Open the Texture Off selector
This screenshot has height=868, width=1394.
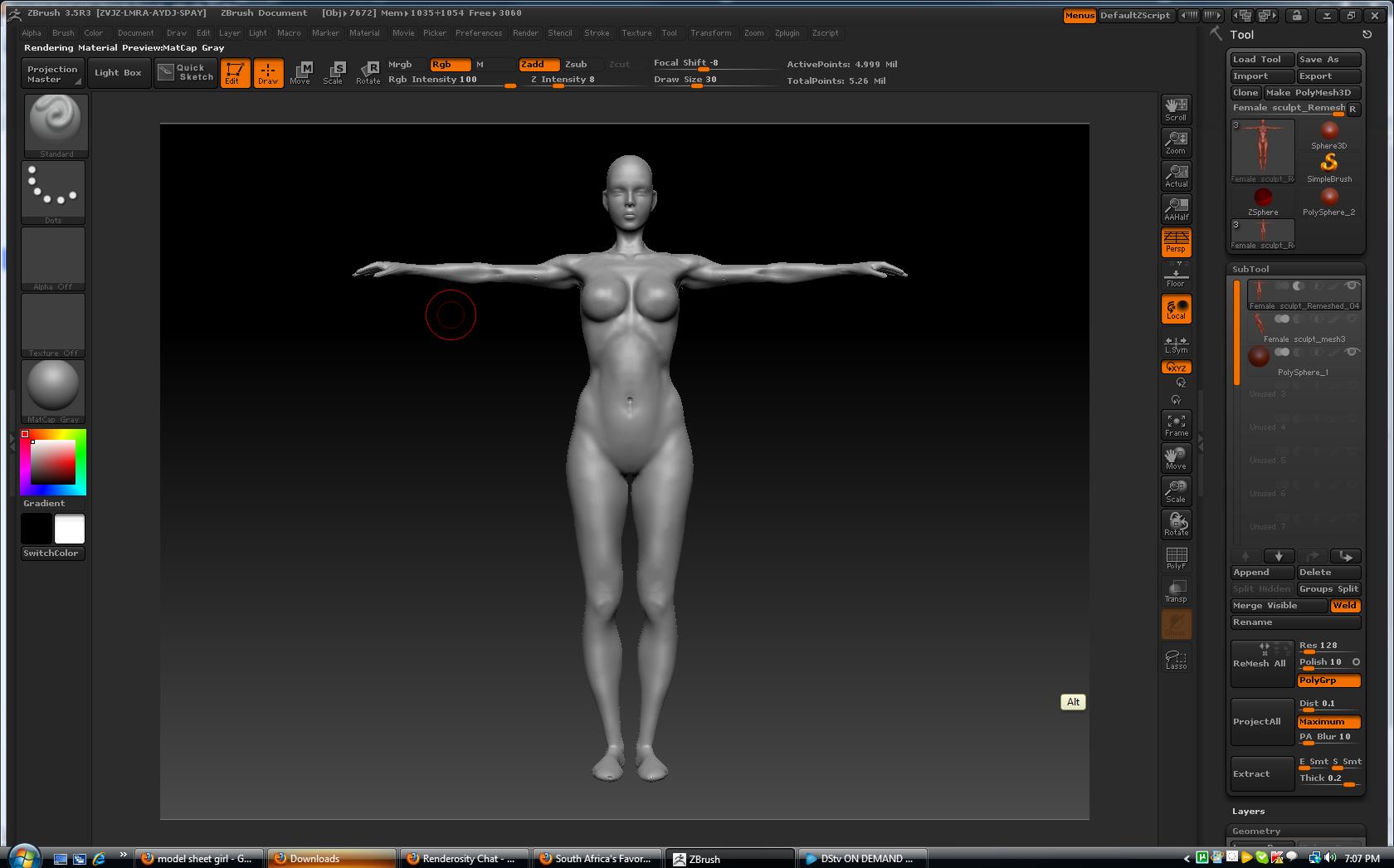point(53,324)
